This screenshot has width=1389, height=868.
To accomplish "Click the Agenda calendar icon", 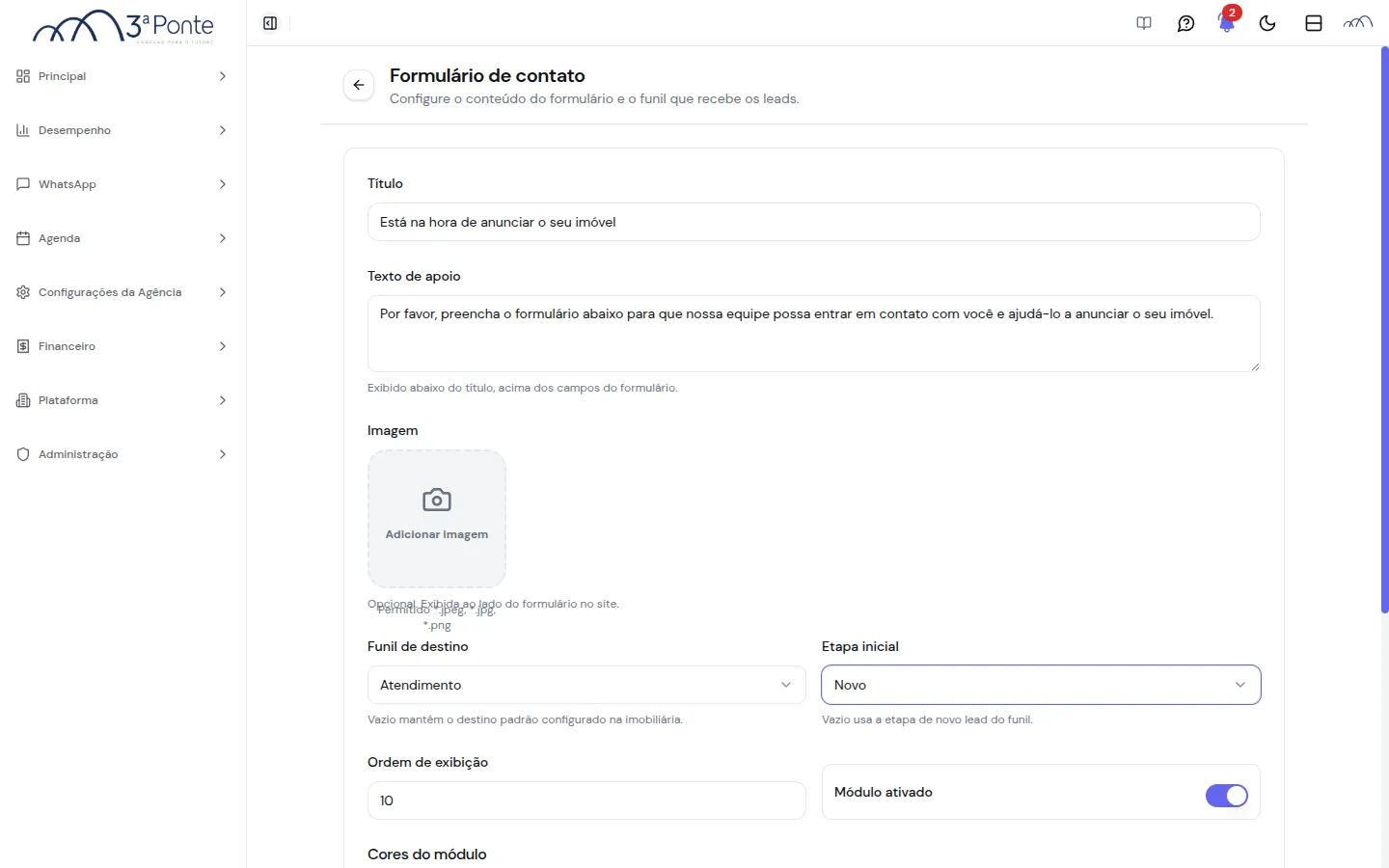I will [23, 238].
